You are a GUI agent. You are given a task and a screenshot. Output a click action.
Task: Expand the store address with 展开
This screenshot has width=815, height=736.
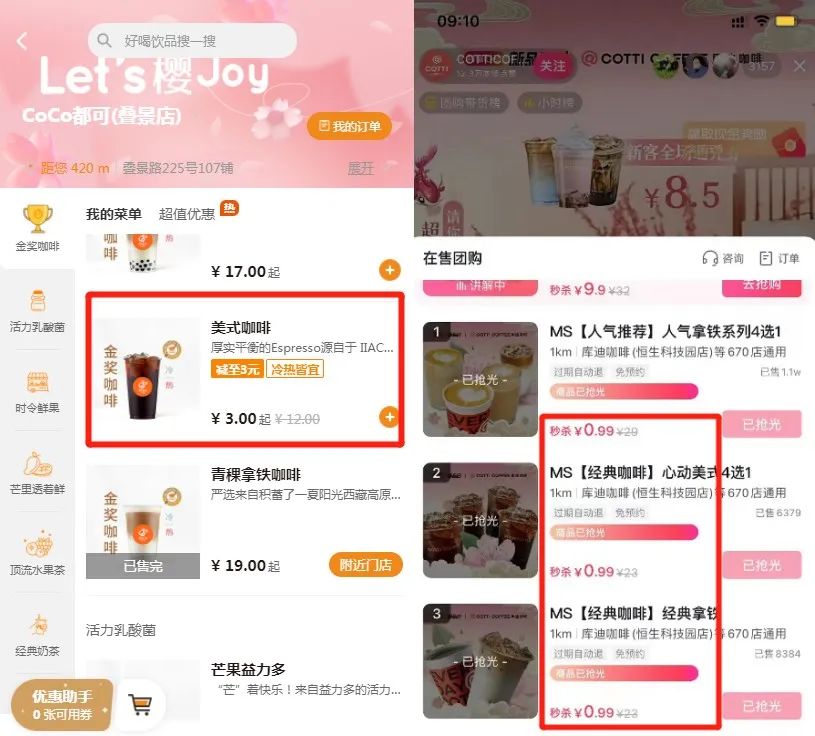[361, 168]
